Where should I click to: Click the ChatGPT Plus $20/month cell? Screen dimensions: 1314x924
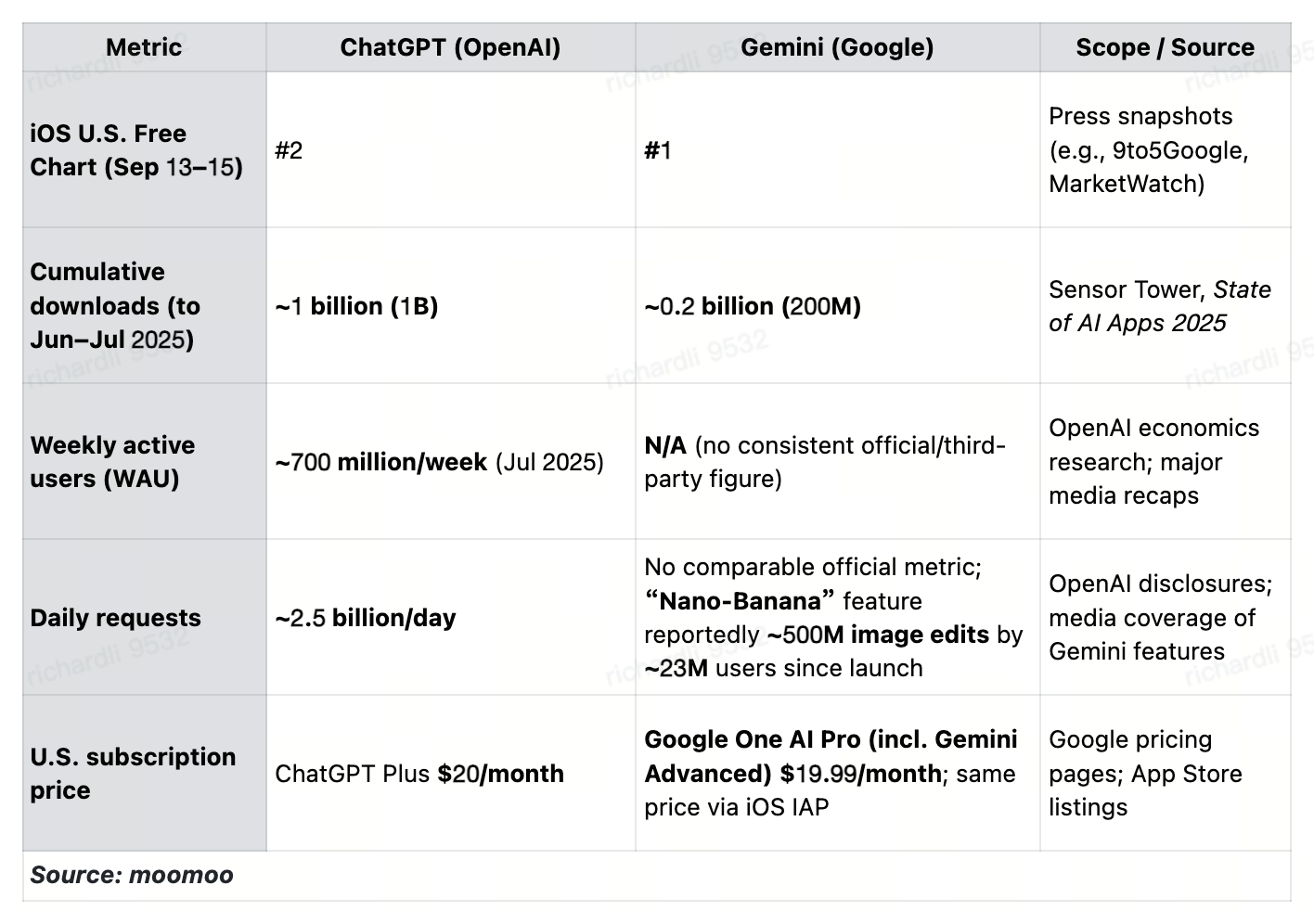point(419,774)
